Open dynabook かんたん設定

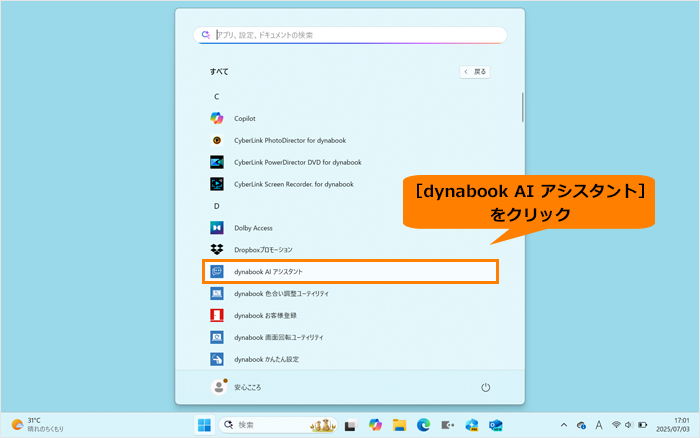point(350,359)
